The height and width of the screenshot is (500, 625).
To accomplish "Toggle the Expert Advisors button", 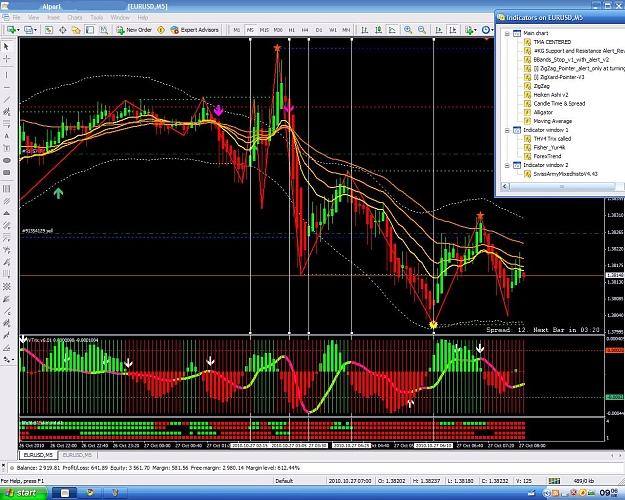I will point(195,30).
